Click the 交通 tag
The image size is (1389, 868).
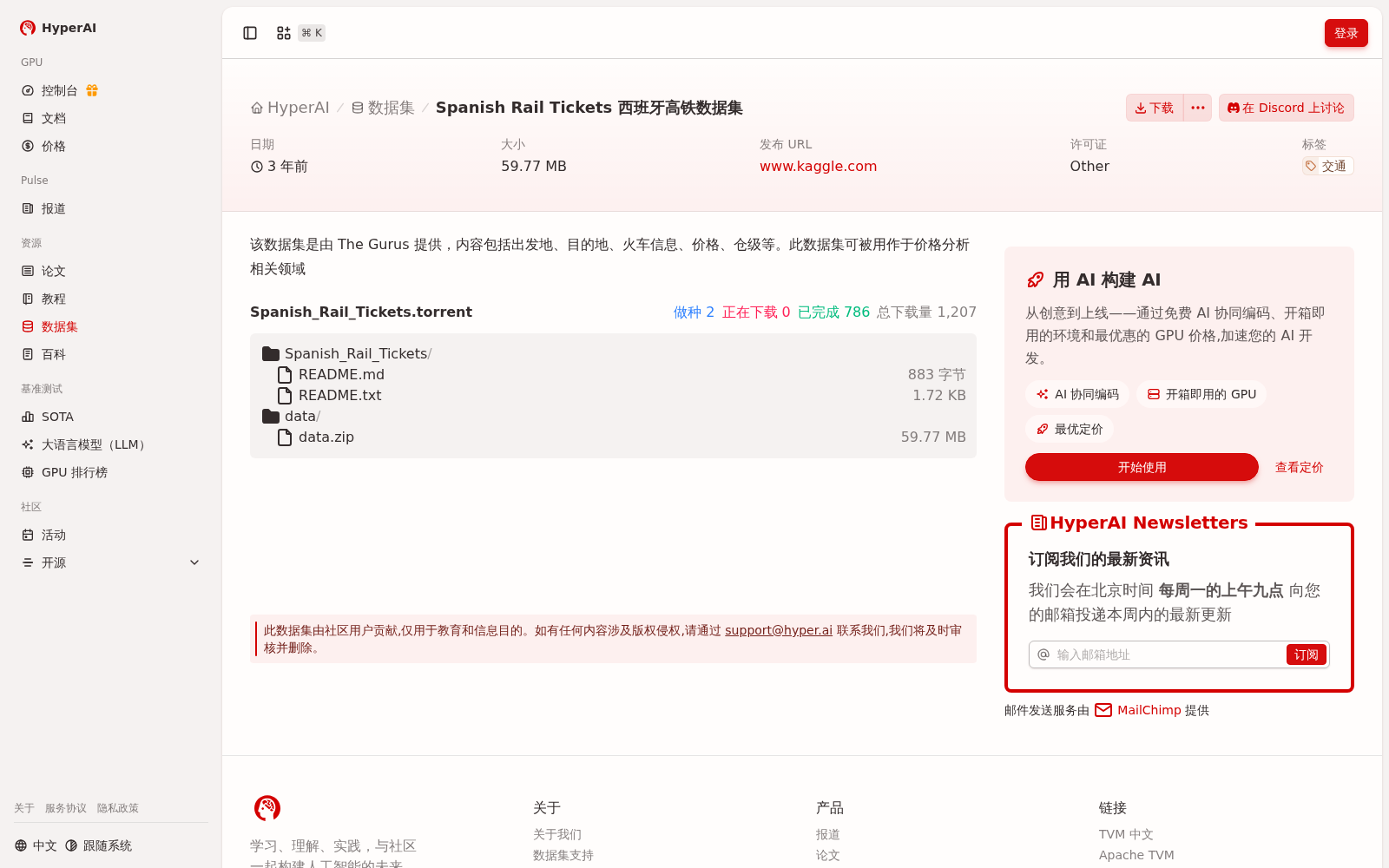click(1327, 166)
